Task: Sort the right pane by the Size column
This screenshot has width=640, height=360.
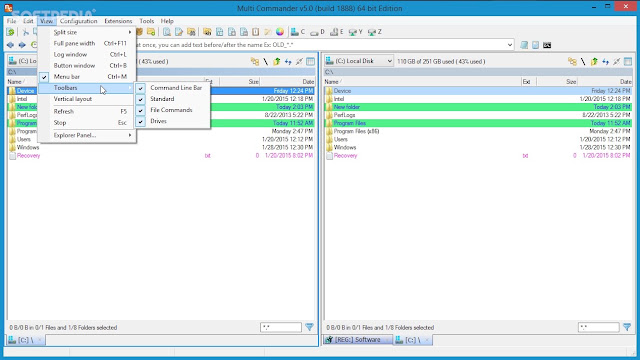Action: pos(557,82)
